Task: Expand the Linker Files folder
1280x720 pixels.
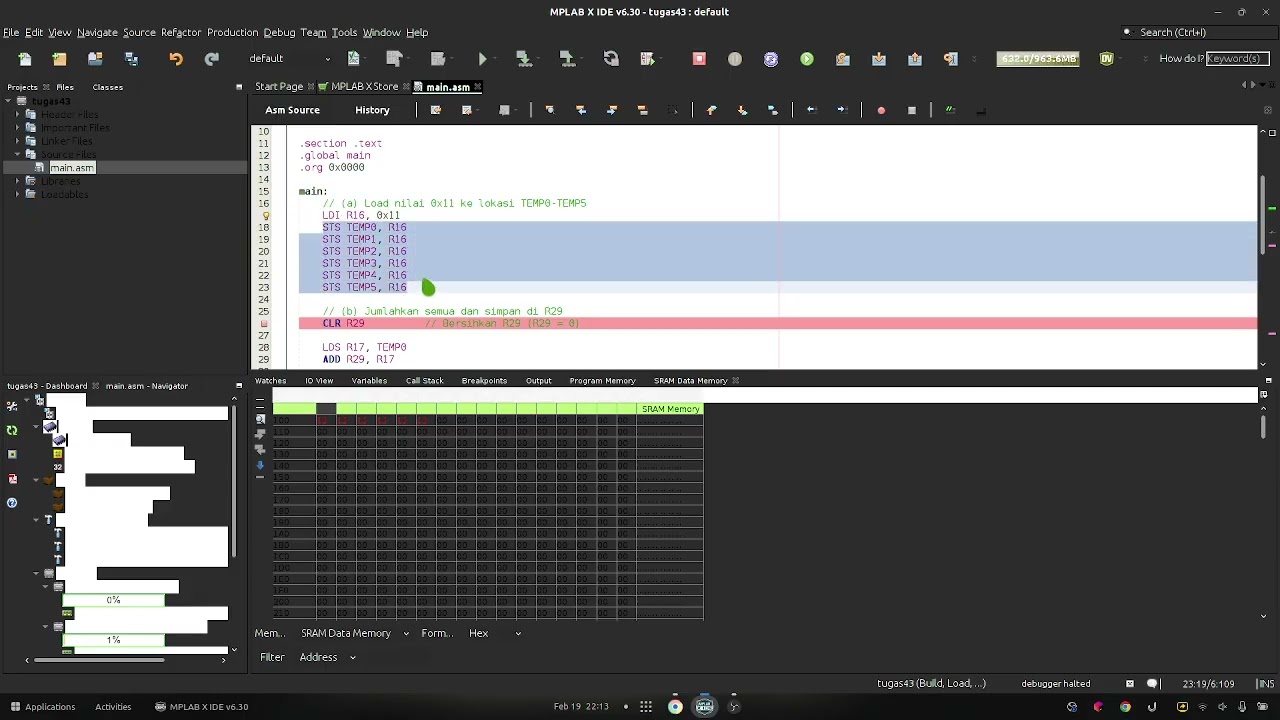Action: (17, 141)
